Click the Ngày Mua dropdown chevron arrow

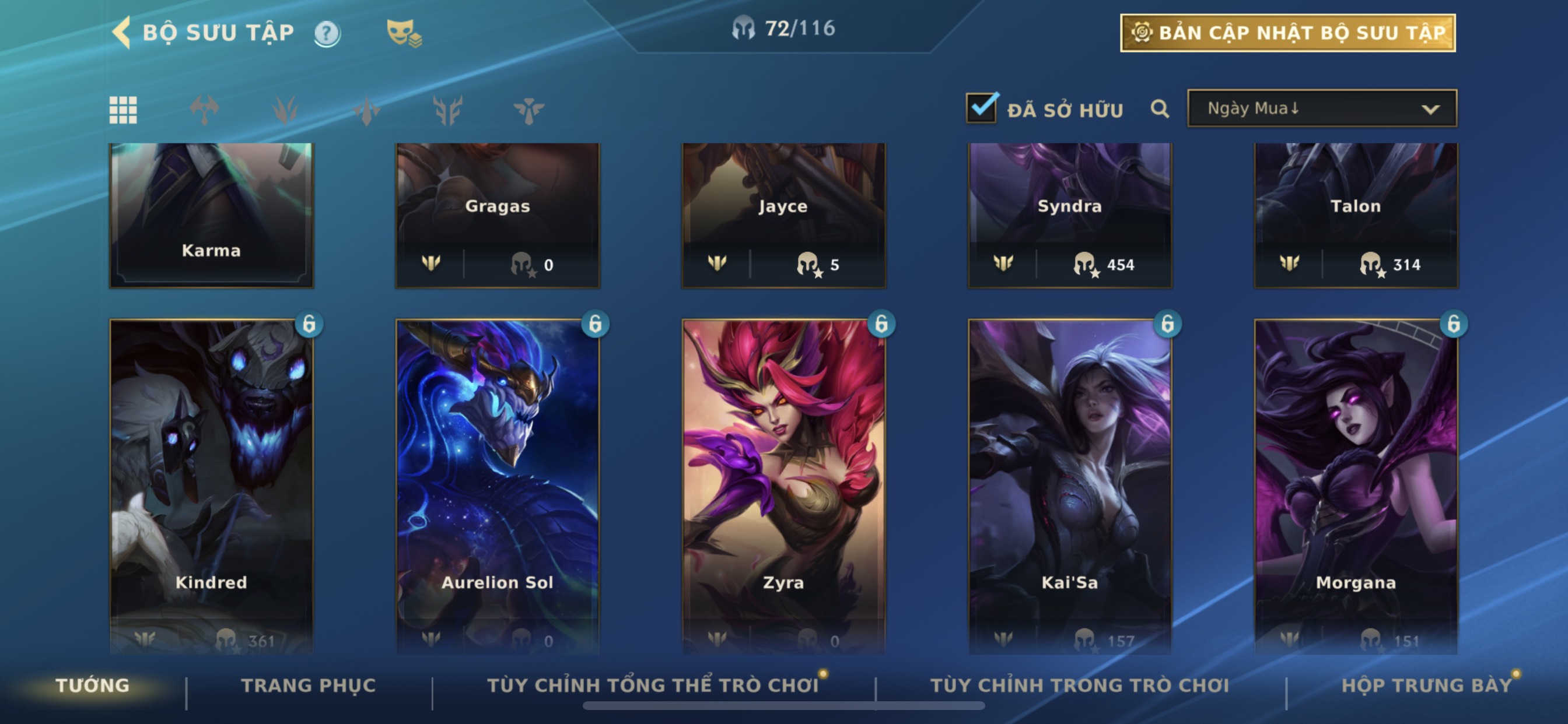point(1430,110)
